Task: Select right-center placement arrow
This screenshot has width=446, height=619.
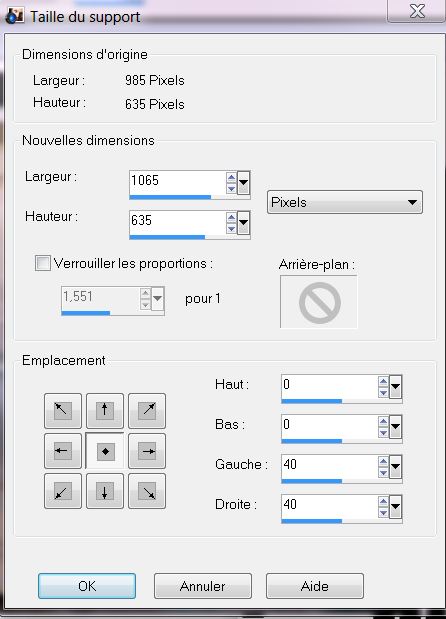Action: 147,451
